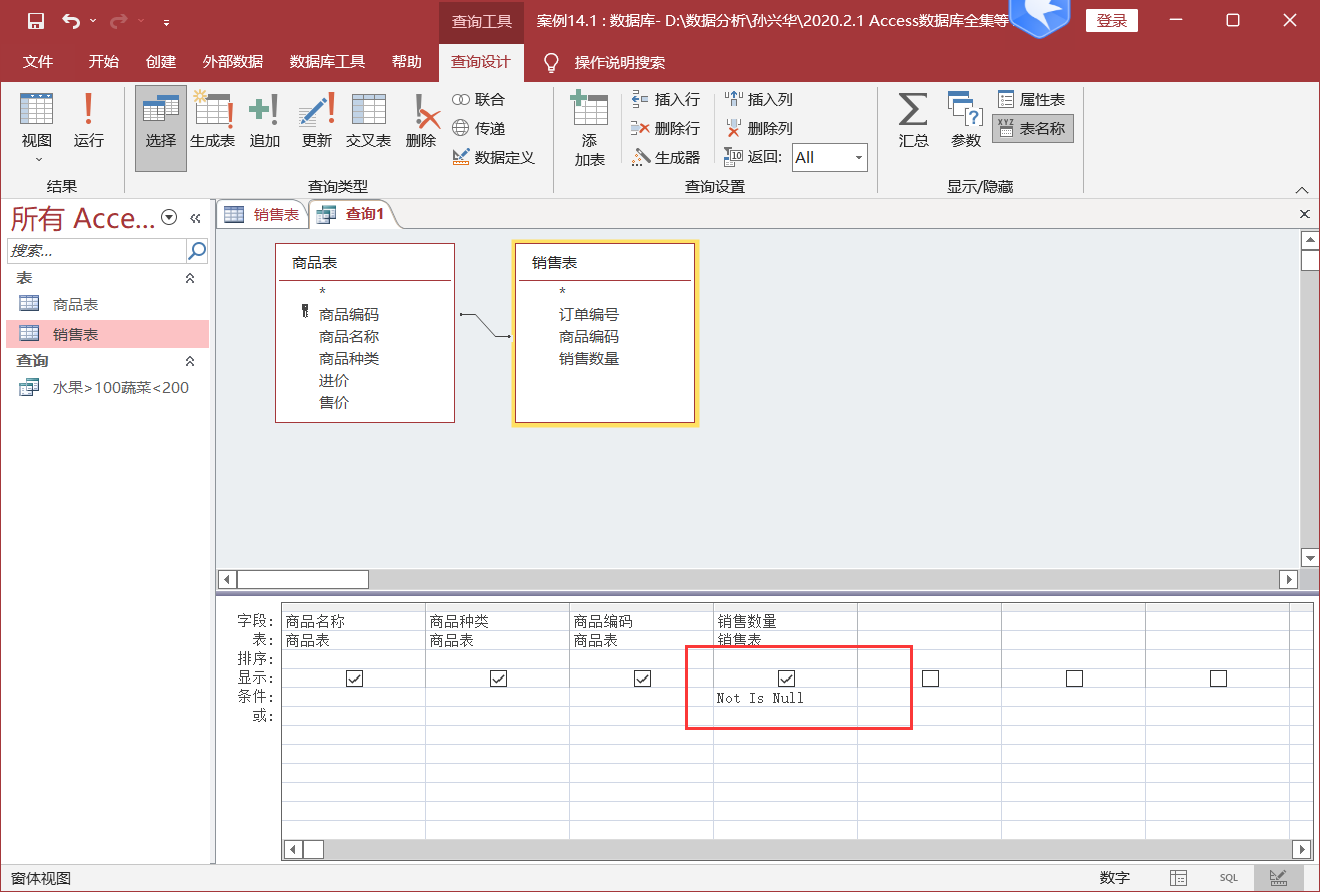Click the horizontal scrollbar of table pane
The width and height of the screenshot is (1320, 892).
(758, 579)
